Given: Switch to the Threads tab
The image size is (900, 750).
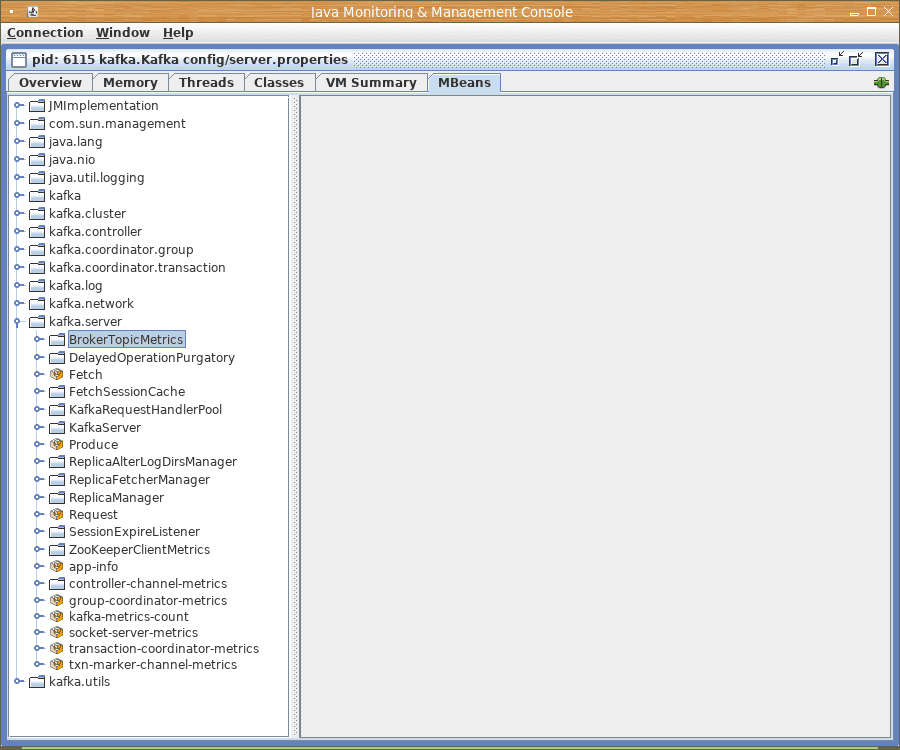Looking at the screenshot, I should (206, 83).
